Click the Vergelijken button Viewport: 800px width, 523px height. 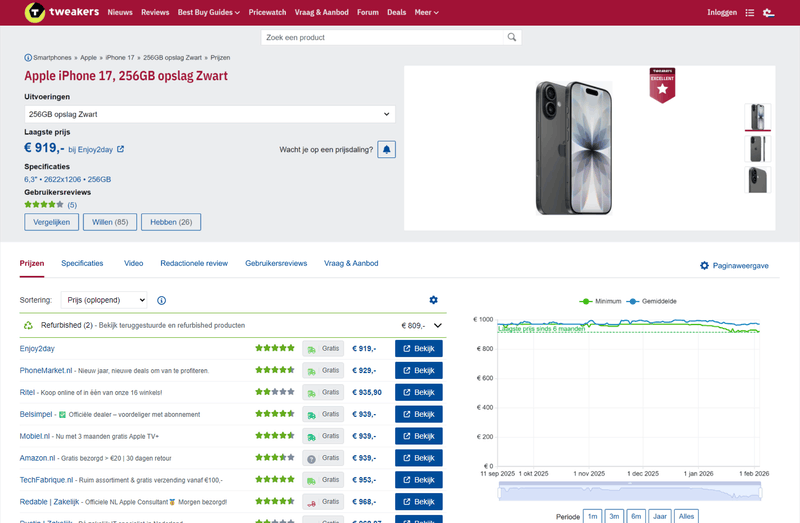pyautogui.click(x=52, y=222)
